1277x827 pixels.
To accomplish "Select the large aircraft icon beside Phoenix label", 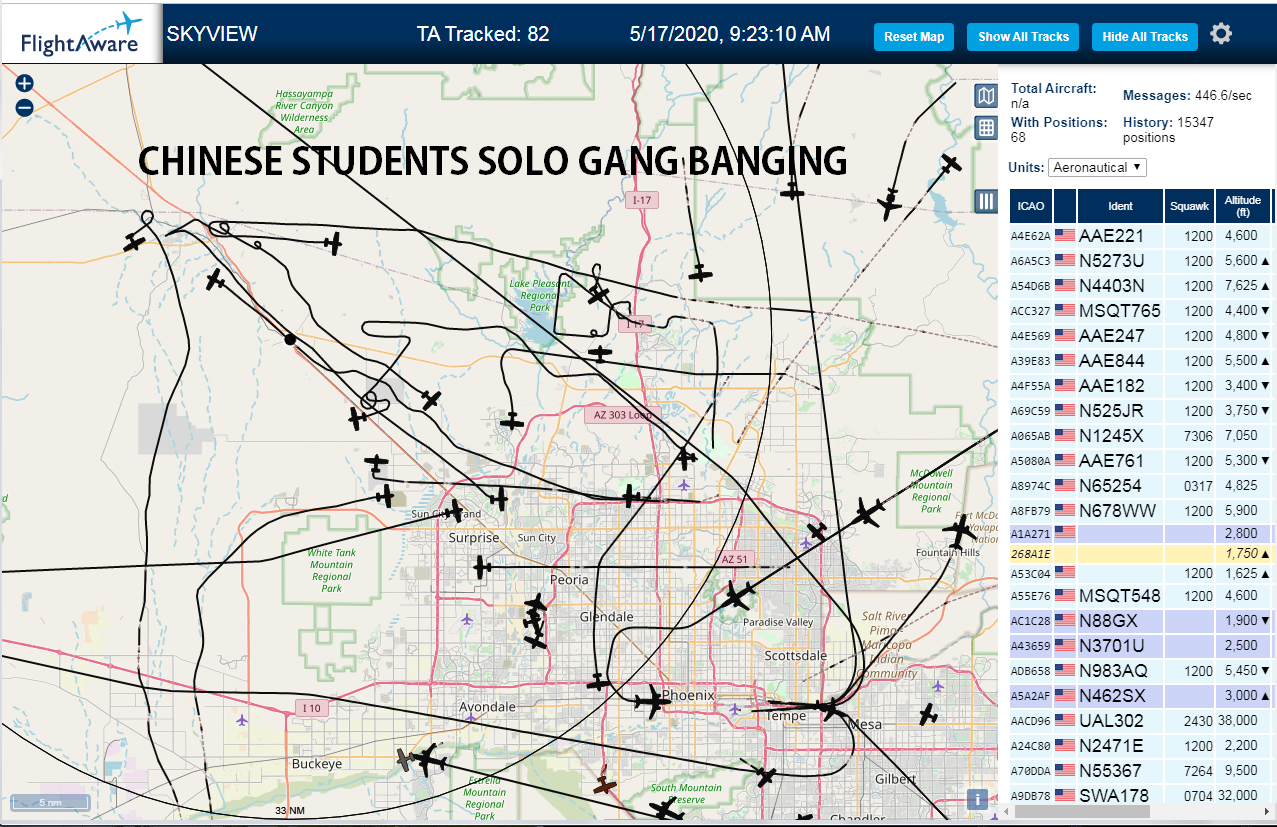I will pos(652,701).
